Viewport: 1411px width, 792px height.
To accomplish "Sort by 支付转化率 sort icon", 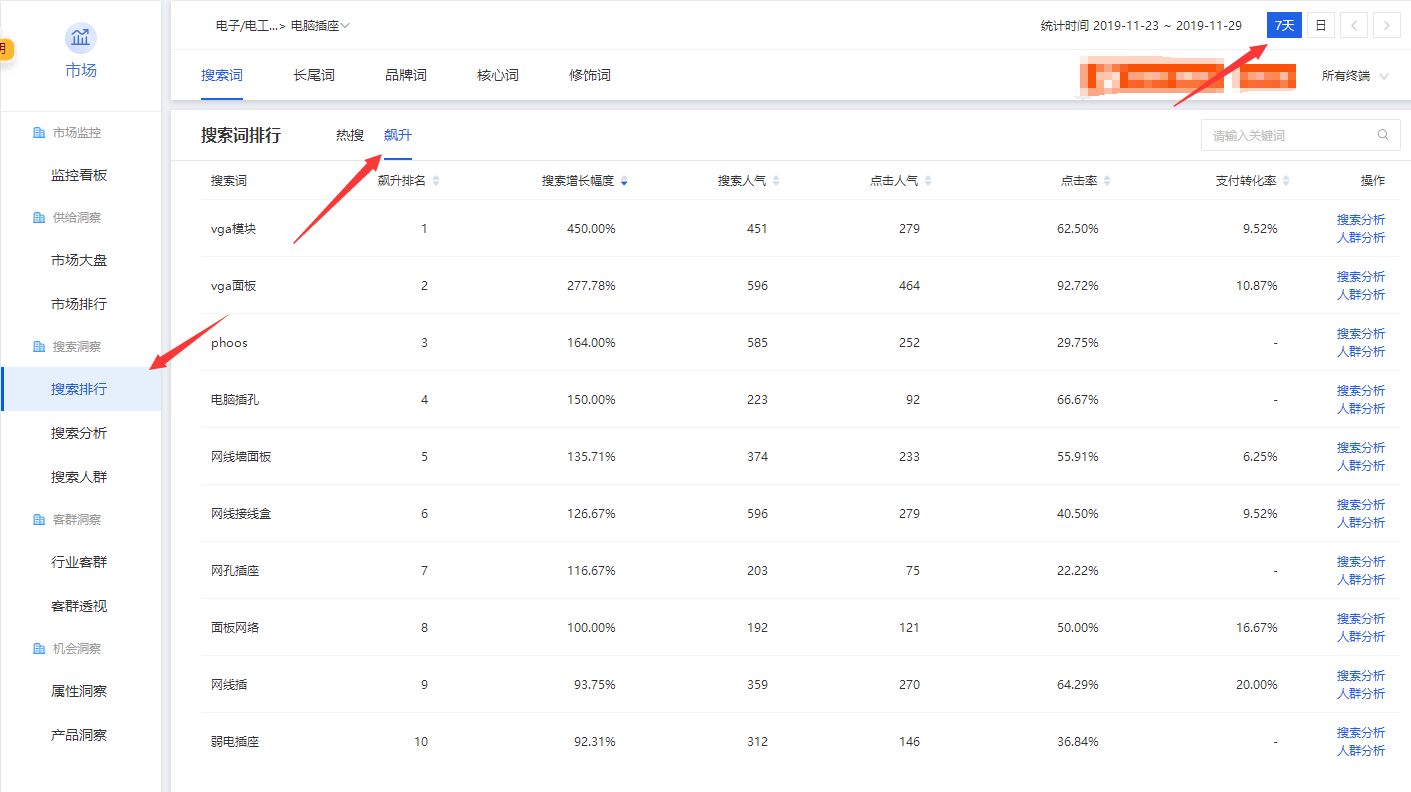I will click(1286, 181).
